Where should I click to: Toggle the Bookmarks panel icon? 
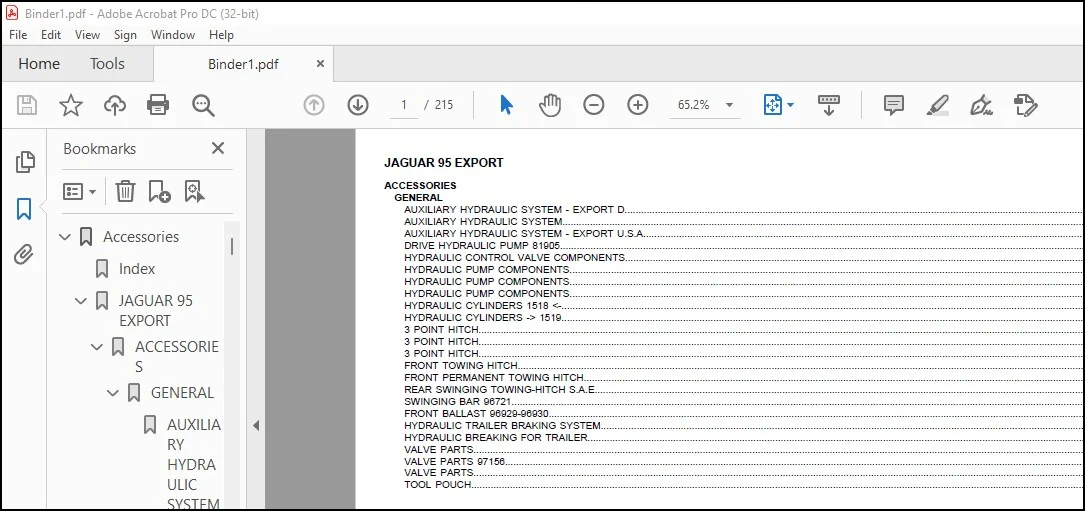(x=24, y=208)
